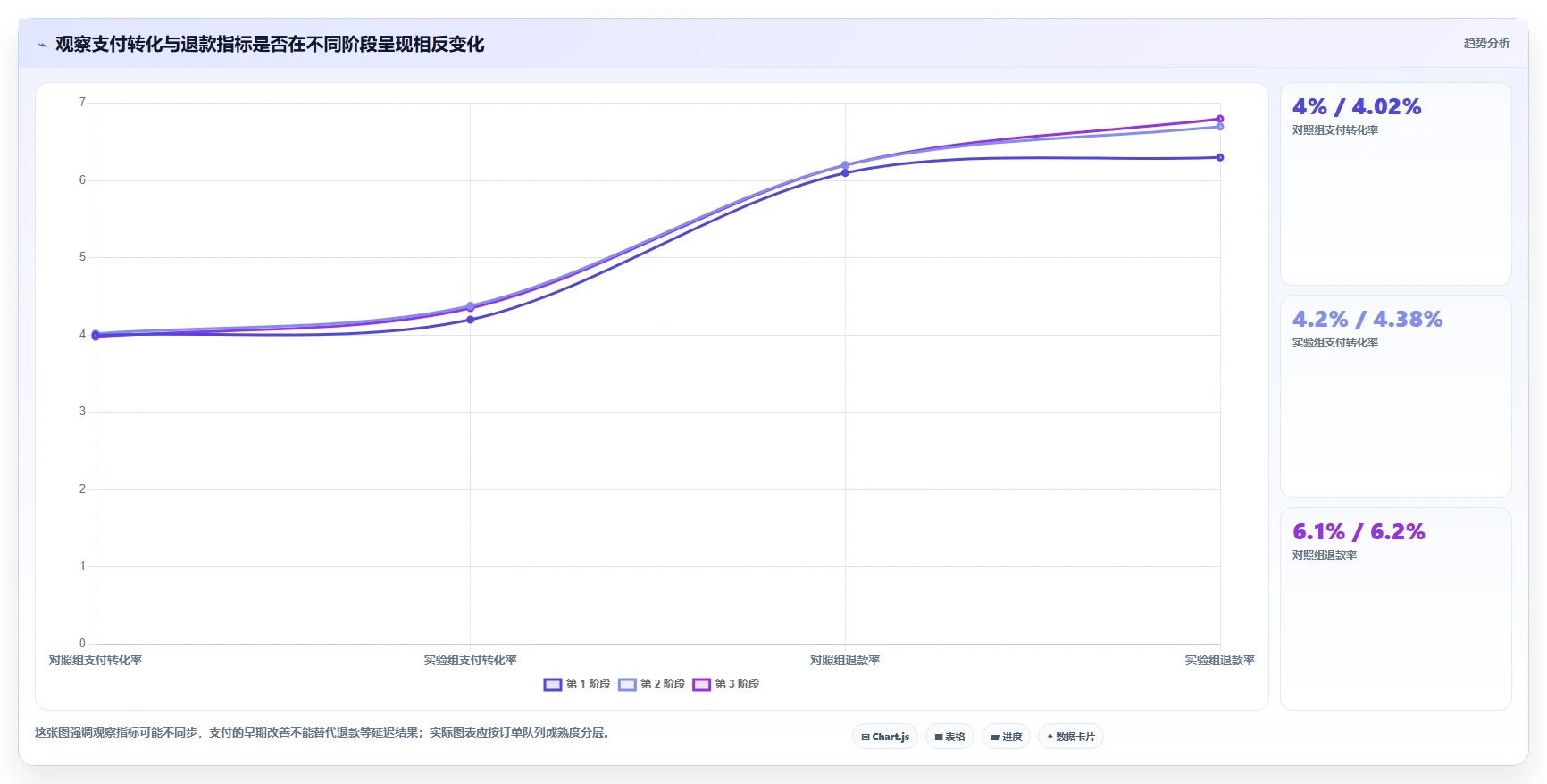
Task: Toggle the 第 2 阶段 legend swatch
Action: coord(627,685)
